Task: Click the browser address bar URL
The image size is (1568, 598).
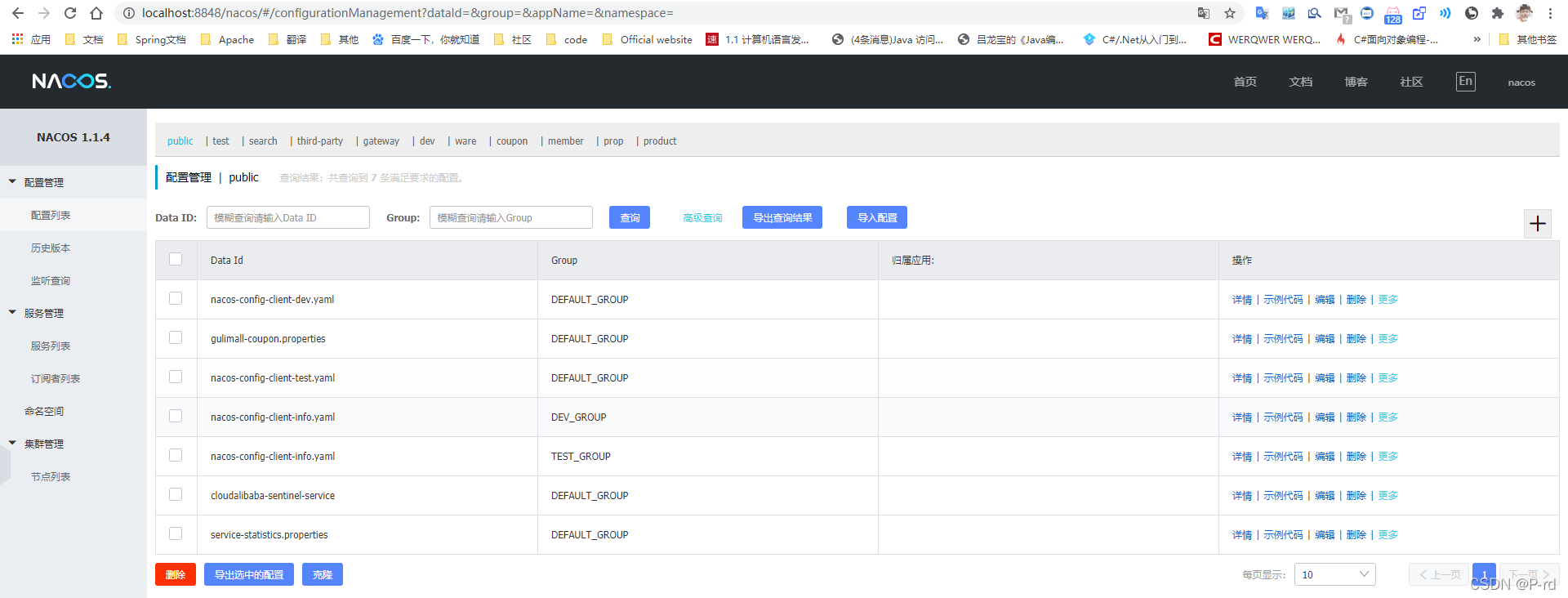Action: pyautogui.click(x=408, y=13)
